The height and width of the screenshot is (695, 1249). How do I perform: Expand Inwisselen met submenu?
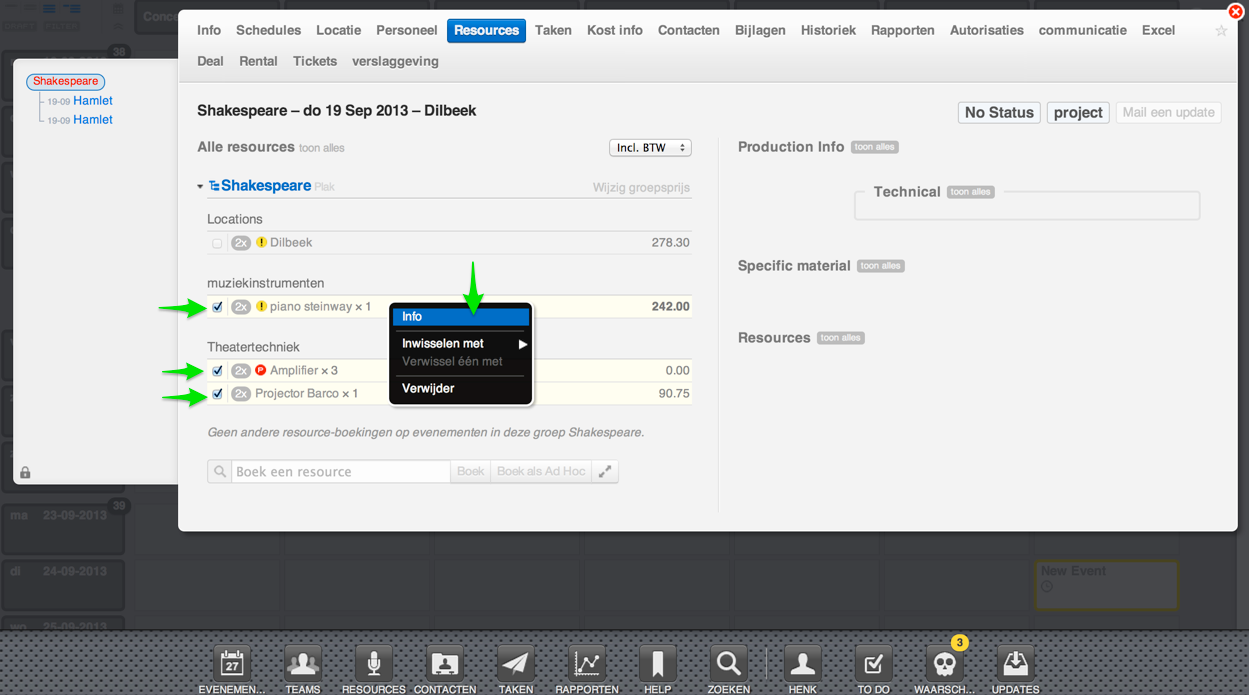pyautogui.click(x=460, y=344)
